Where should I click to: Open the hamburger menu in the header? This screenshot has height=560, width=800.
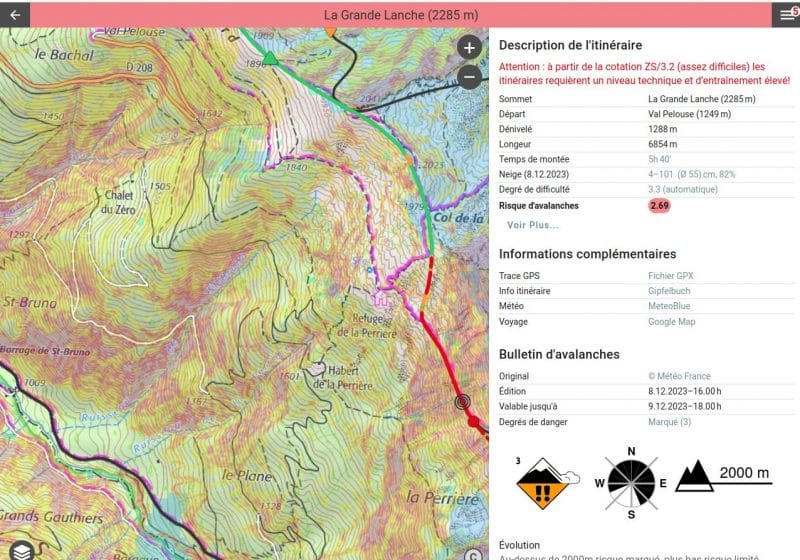[786, 14]
